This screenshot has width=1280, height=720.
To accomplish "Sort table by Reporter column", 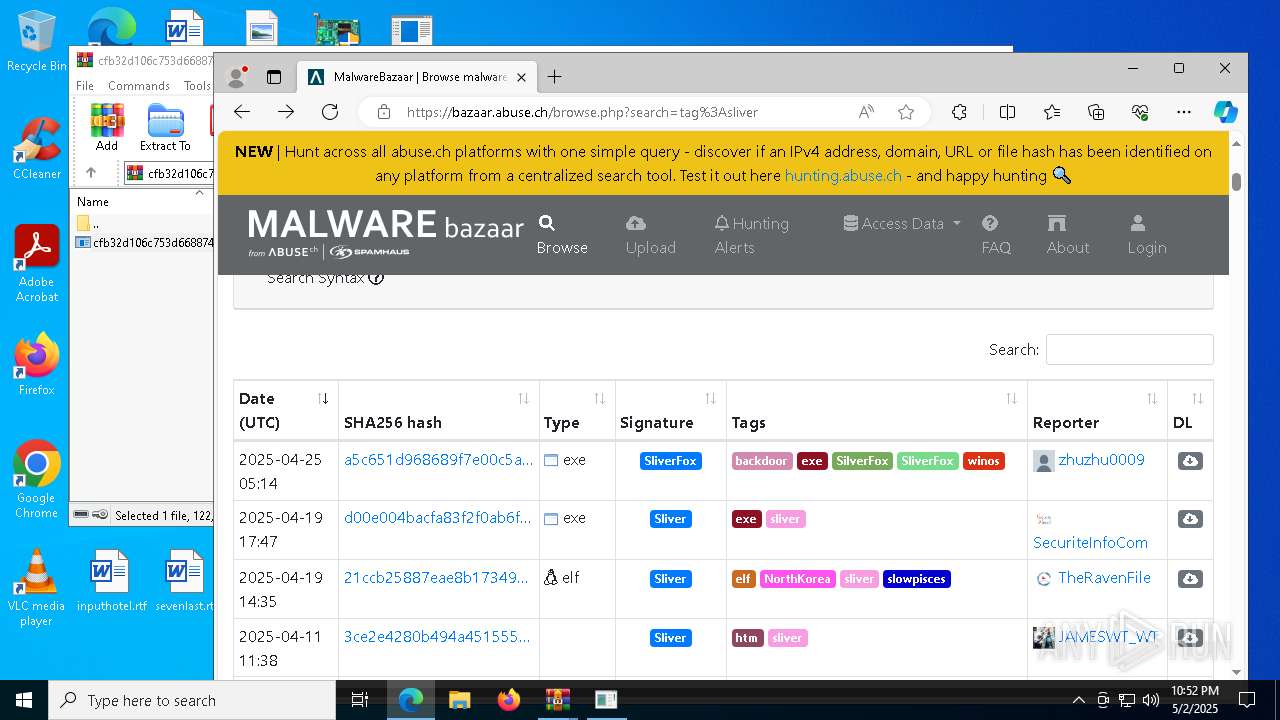I will (x=1097, y=410).
